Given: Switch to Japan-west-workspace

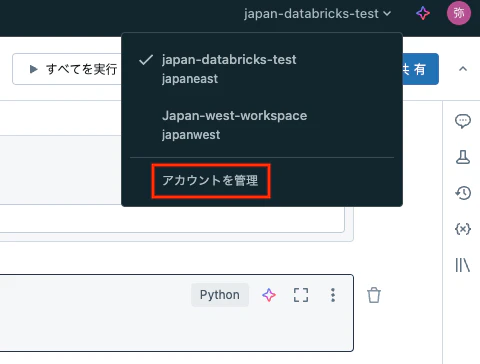Looking at the screenshot, I should pyautogui.click(x=262, y=125).
